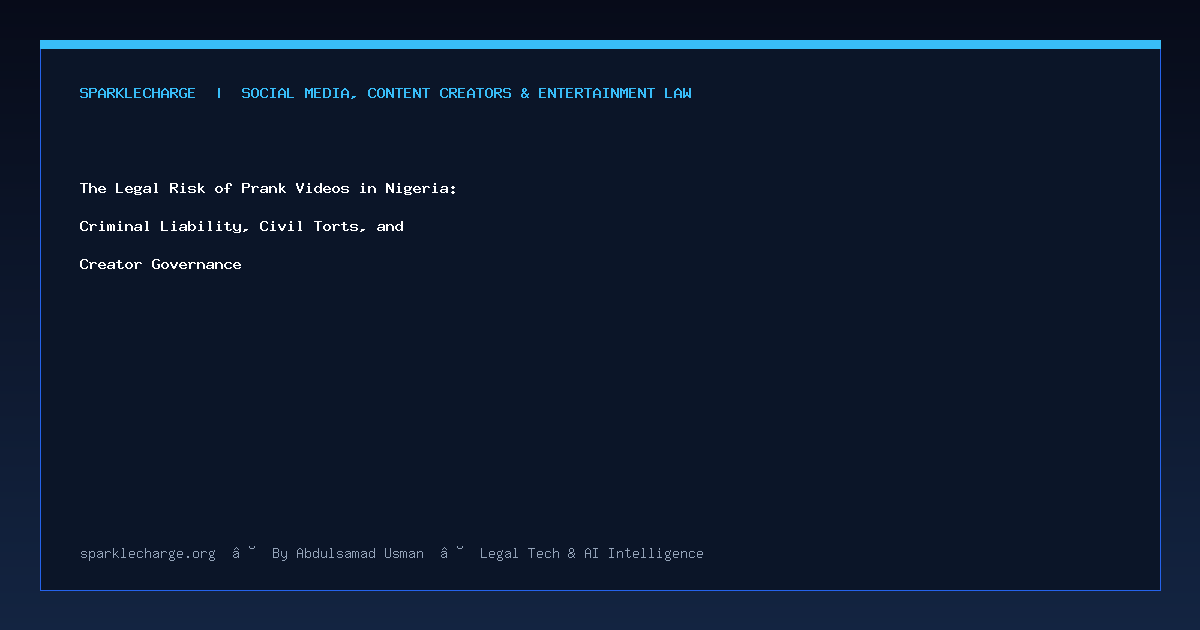Viewport: 1200px width, 630px height.
Task: Click the line 'Criminal Liability, Civil Torts, and'
Action: [242, 226]
